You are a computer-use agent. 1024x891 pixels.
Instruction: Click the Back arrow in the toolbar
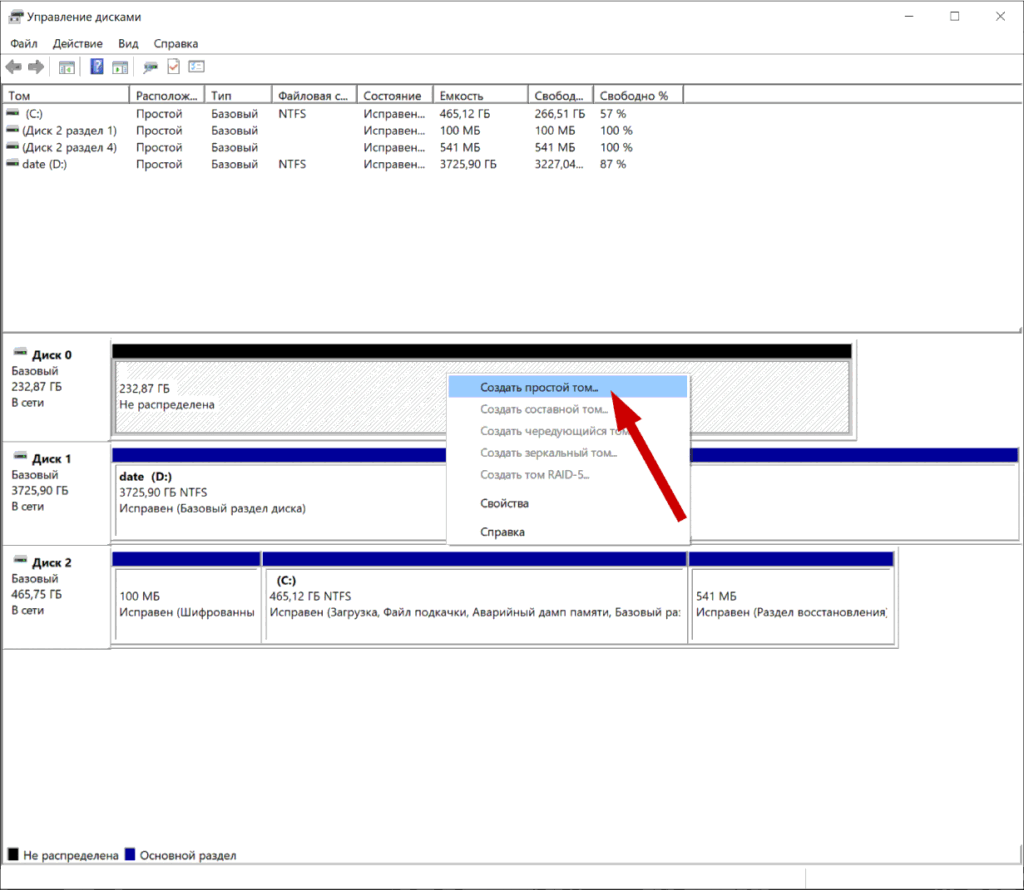pyautogui.click(x=14, y=67)
